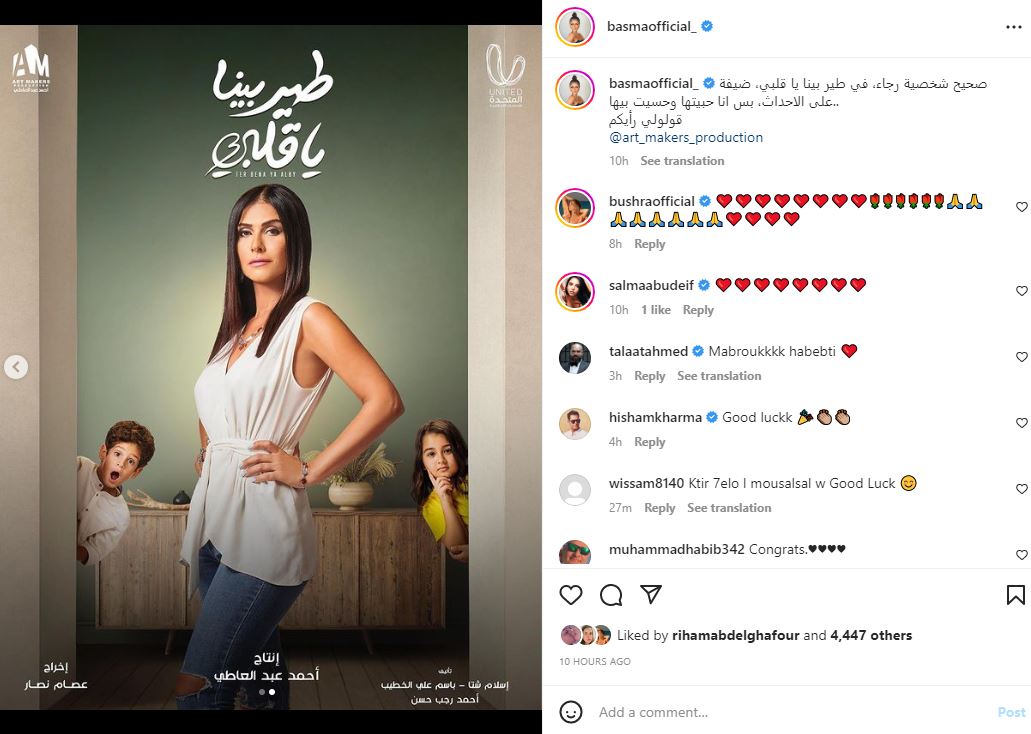Share the post via paper plane icon

pyautogui.click(x=651, y=594)
